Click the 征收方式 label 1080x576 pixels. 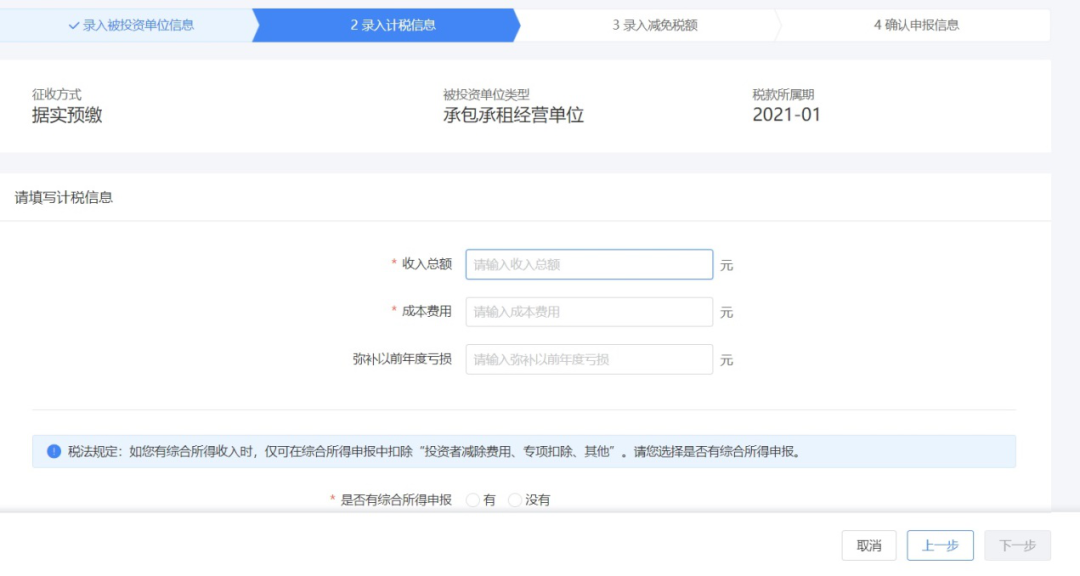[56, 94]
